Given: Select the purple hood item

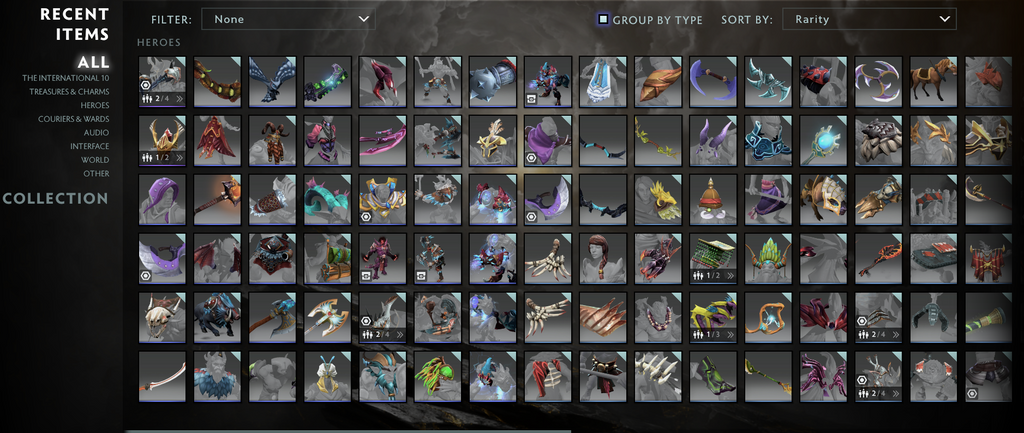Looking at the screenshot, I should [x=162, y=199].
